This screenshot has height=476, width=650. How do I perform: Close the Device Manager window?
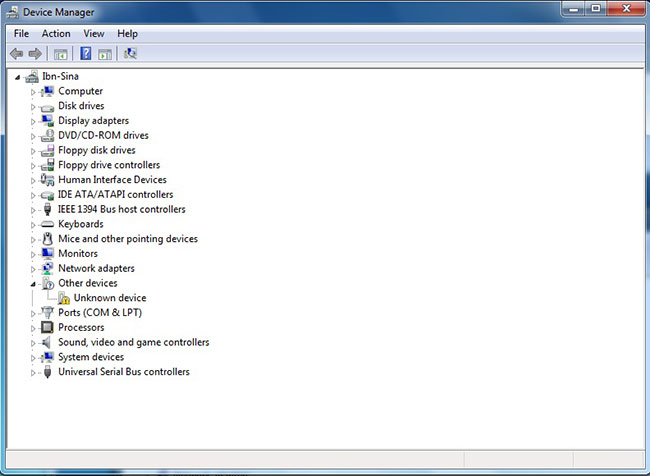pos(626,9)
